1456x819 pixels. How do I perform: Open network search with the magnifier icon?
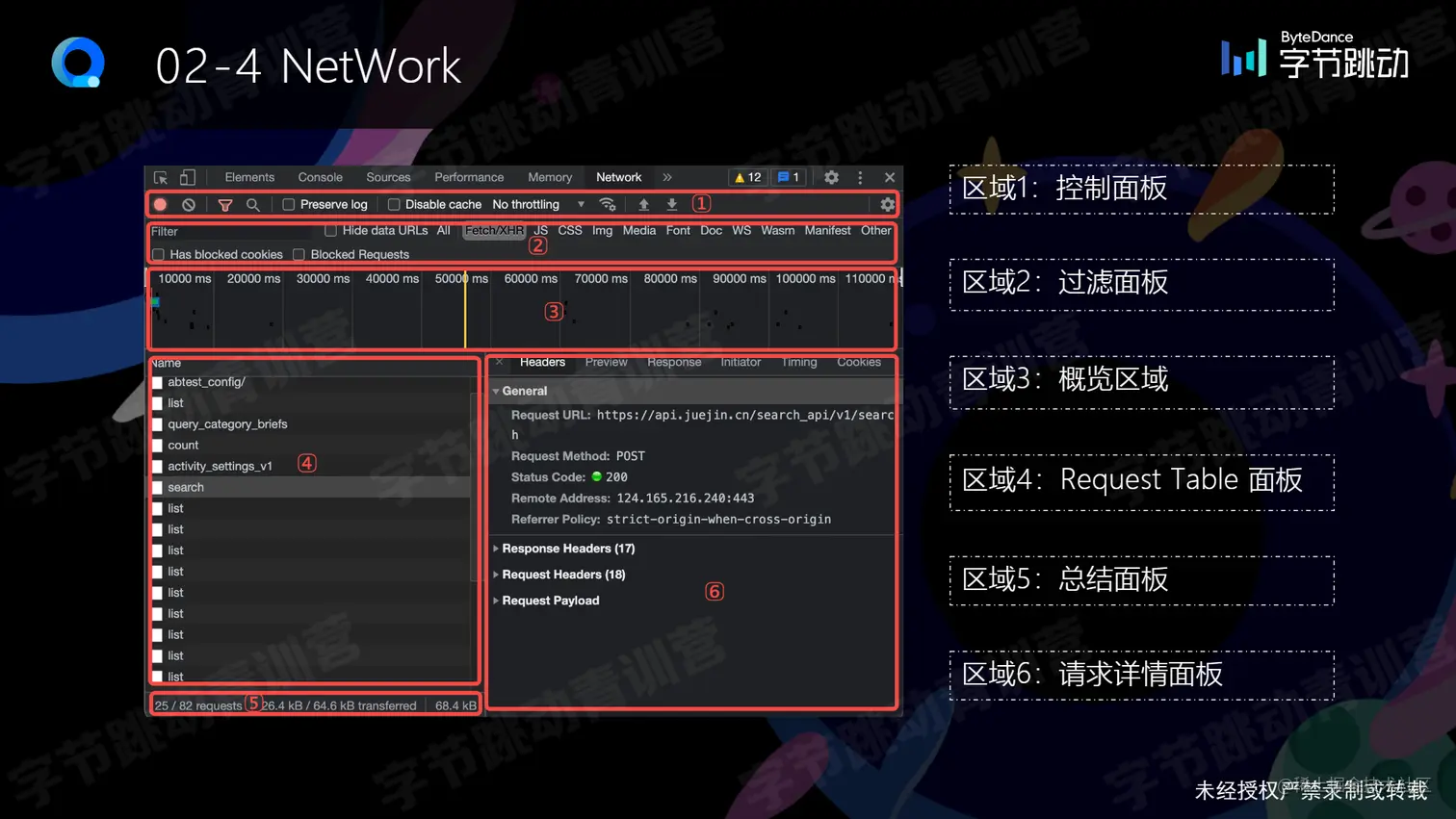253,204
